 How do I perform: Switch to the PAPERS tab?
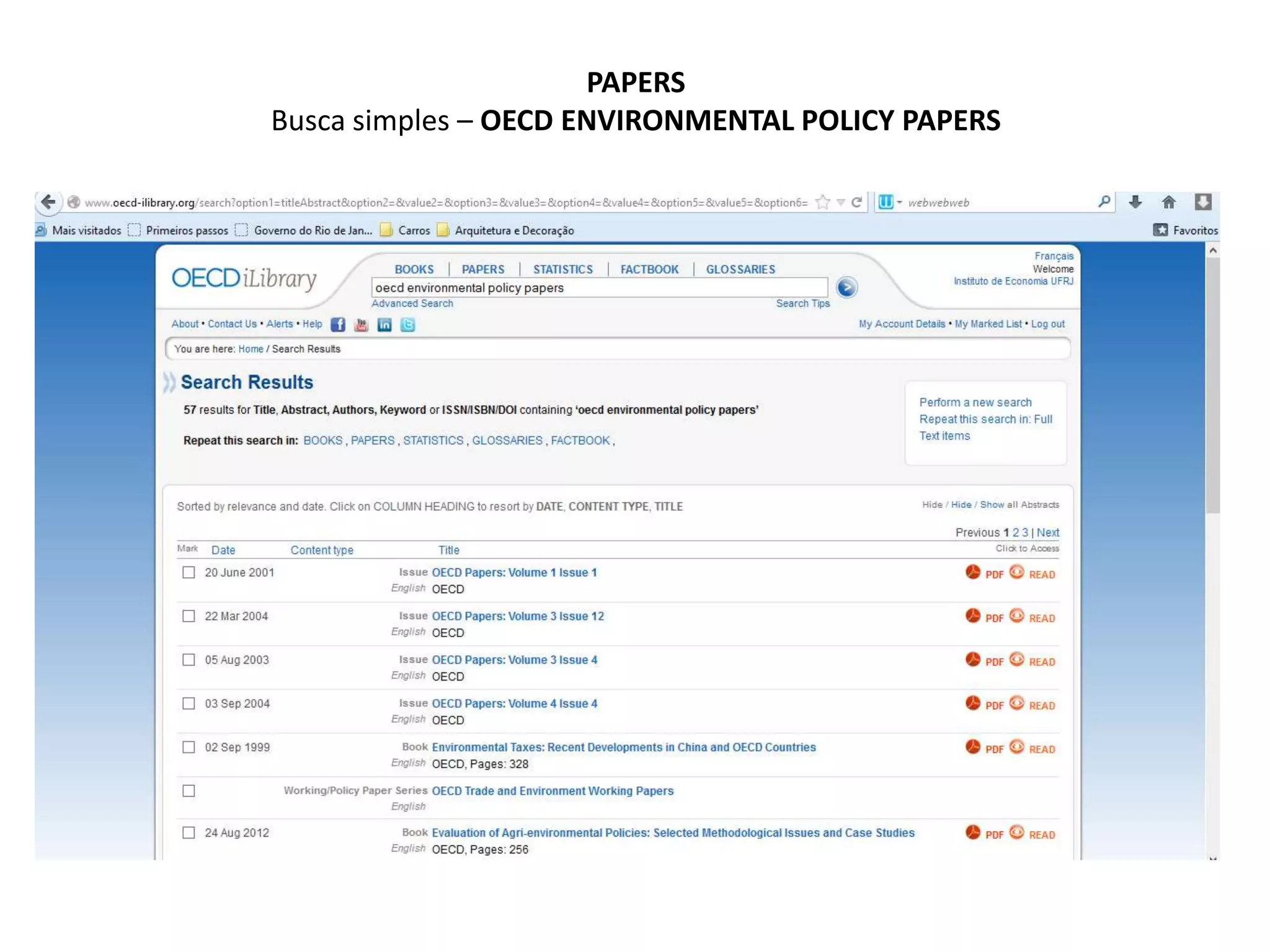tap(483, 269)
